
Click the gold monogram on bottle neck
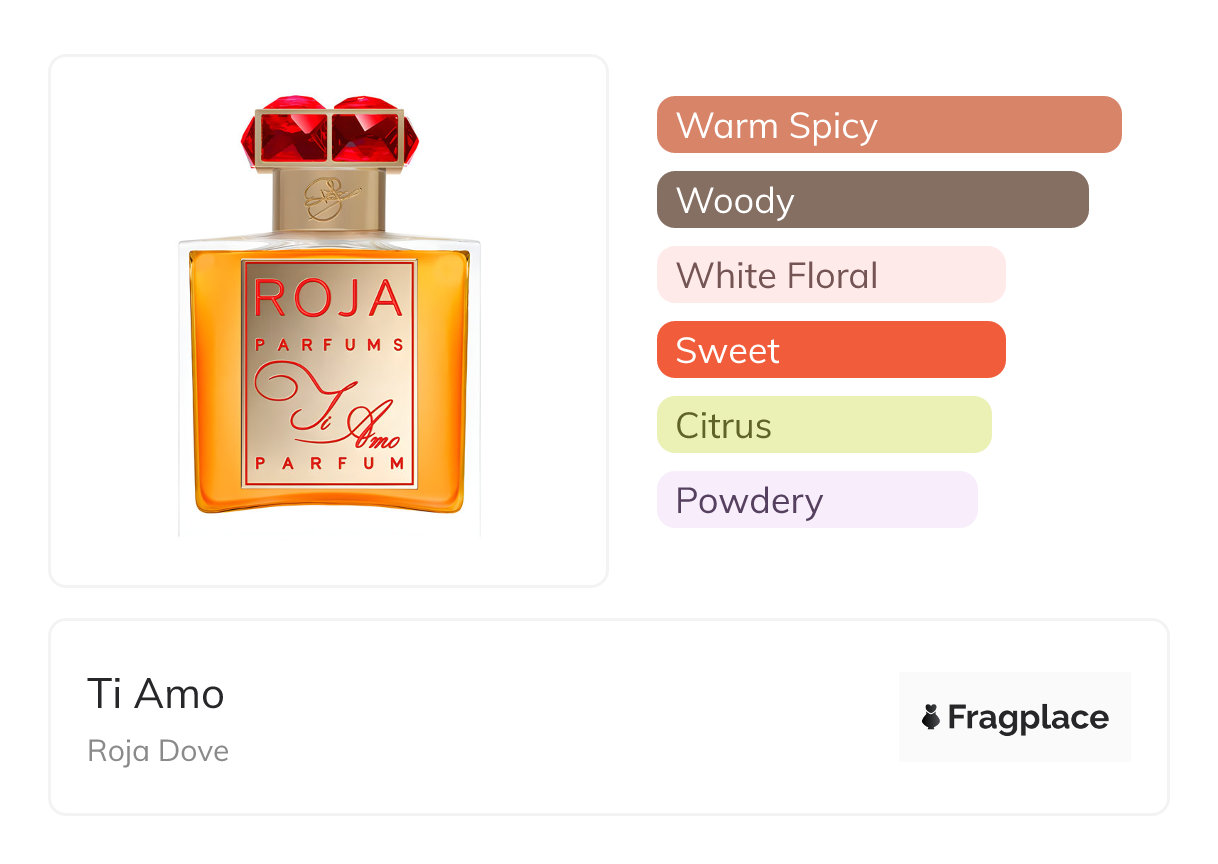(x=328, y=201)
